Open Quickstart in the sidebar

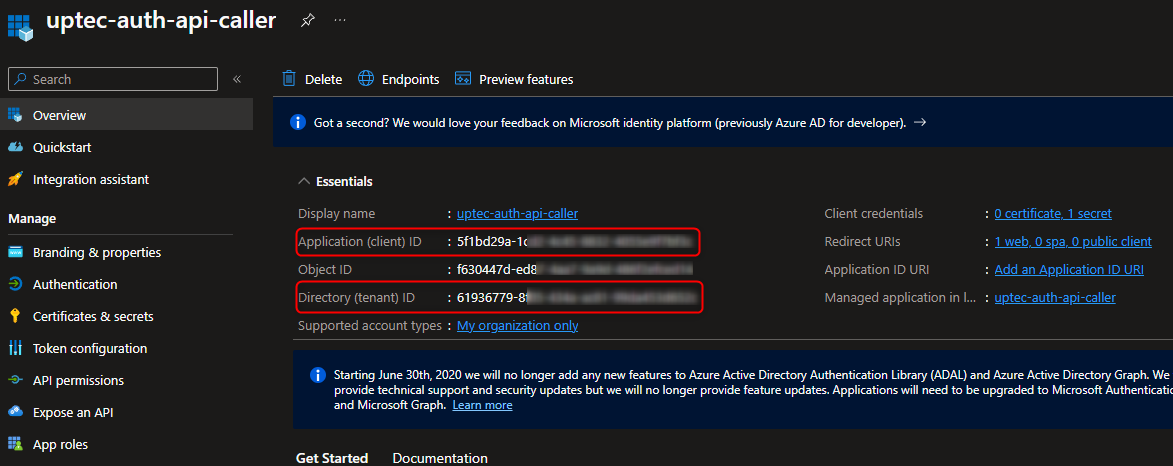click(x=61, y=147)
